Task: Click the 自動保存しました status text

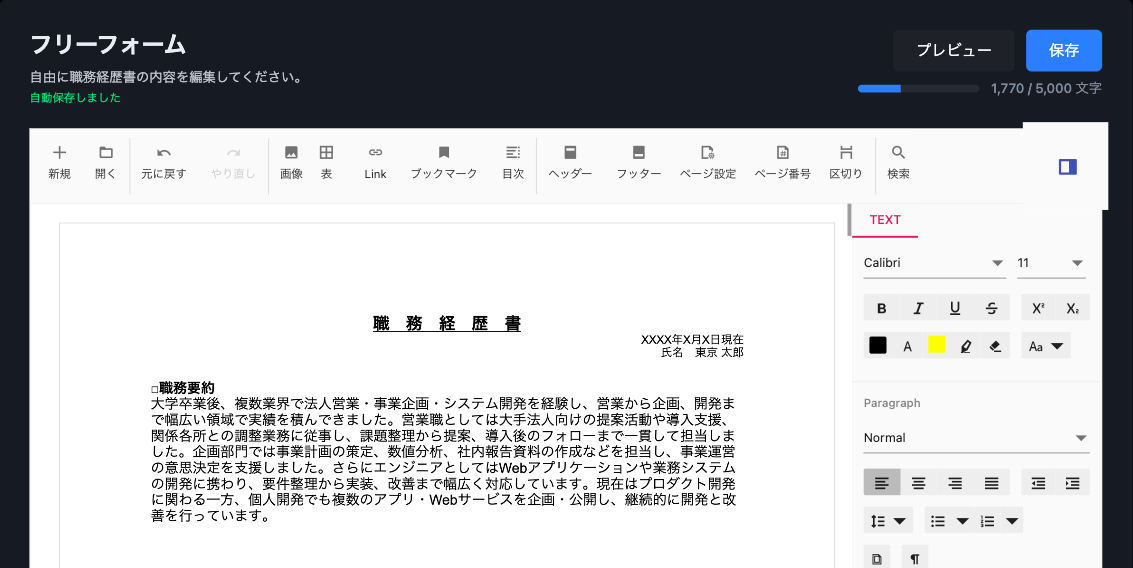Action: 75,98
